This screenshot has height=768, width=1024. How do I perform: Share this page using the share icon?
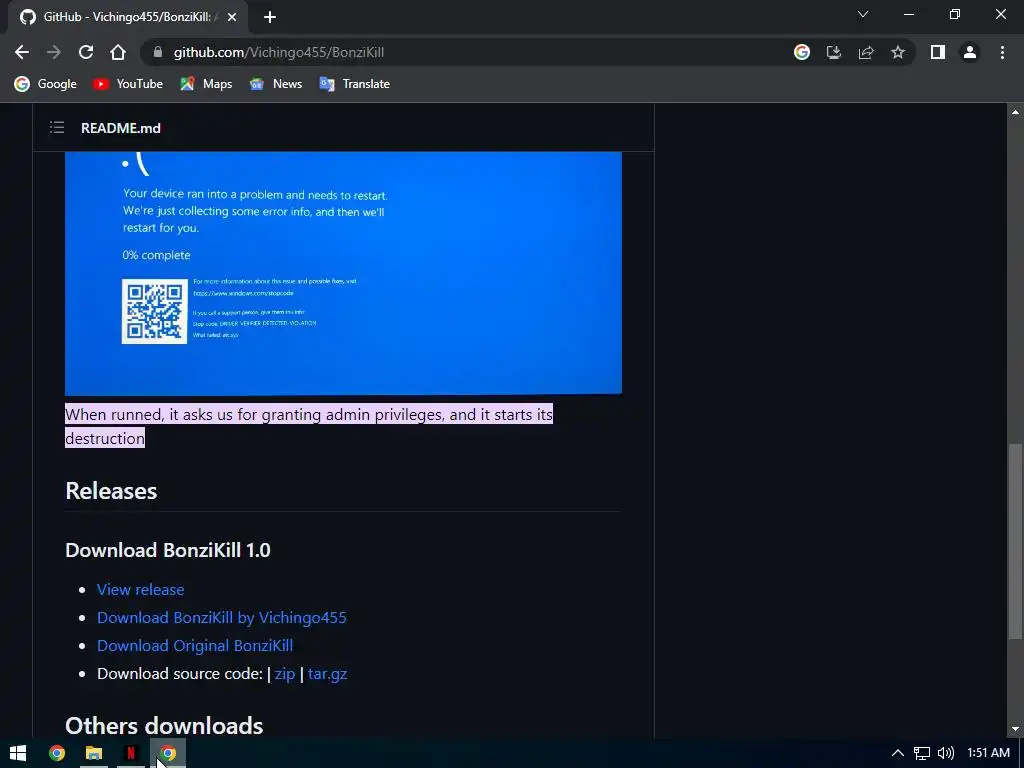click(x=866, y=52)
